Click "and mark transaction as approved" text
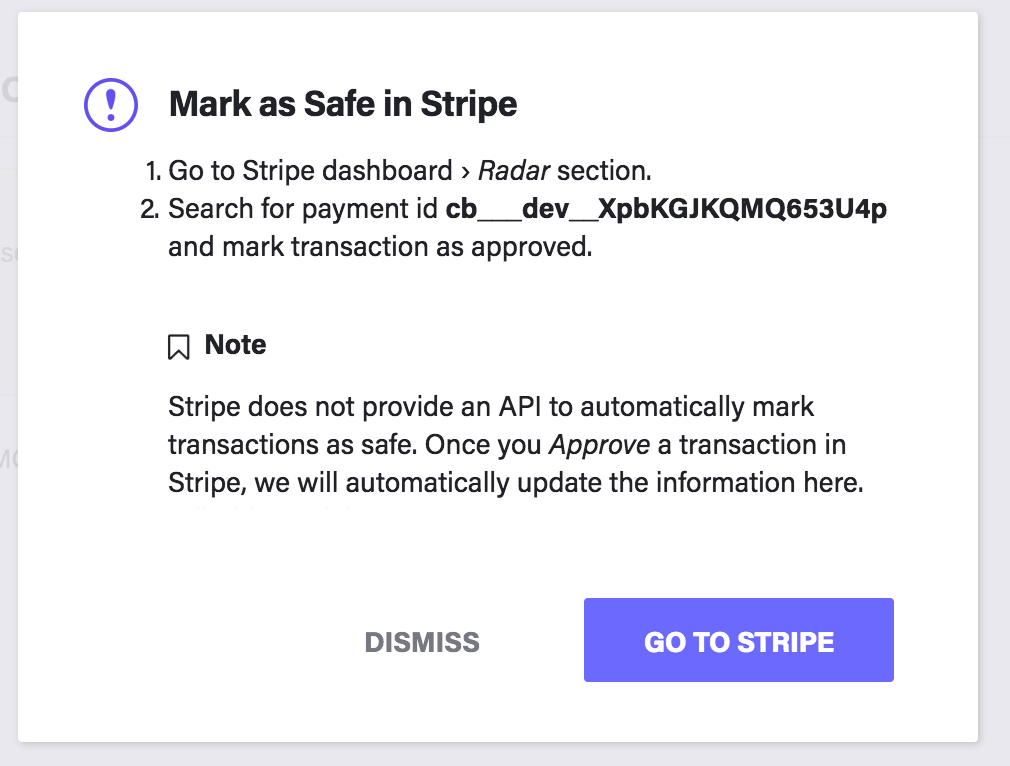The height and width of the screenshot is (766, 1010). tap(380, 247)
